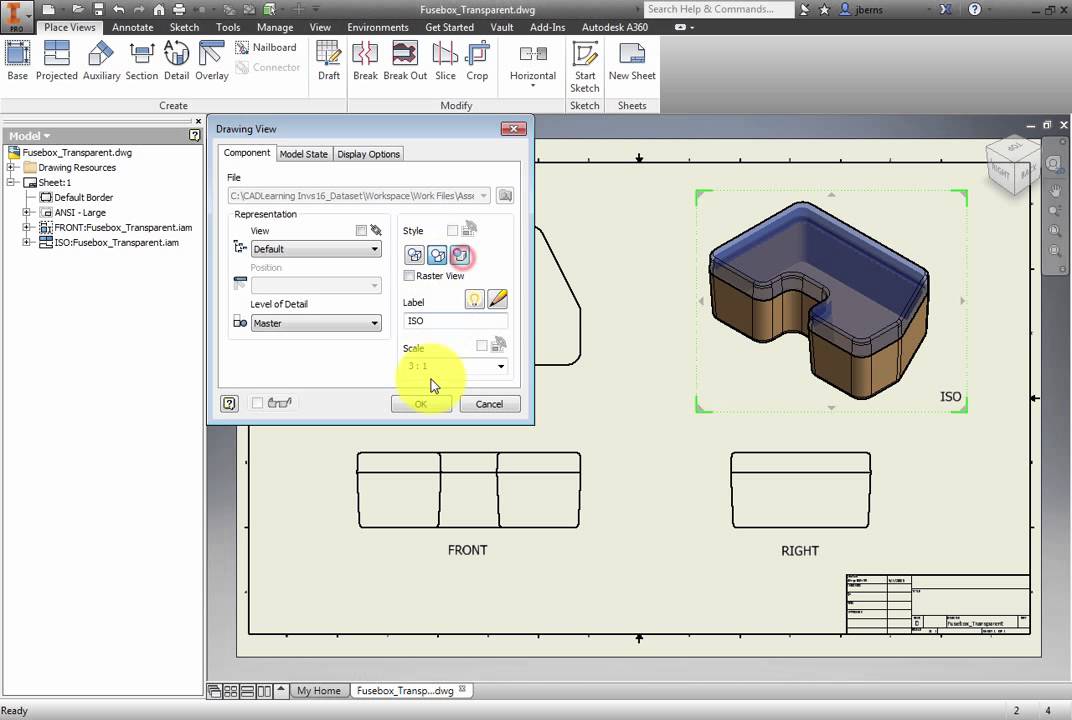Expand ISO:Fusebox_Transparent.iam node
The width and height of the screenshot is (1072, 720).
coord(27,243)
